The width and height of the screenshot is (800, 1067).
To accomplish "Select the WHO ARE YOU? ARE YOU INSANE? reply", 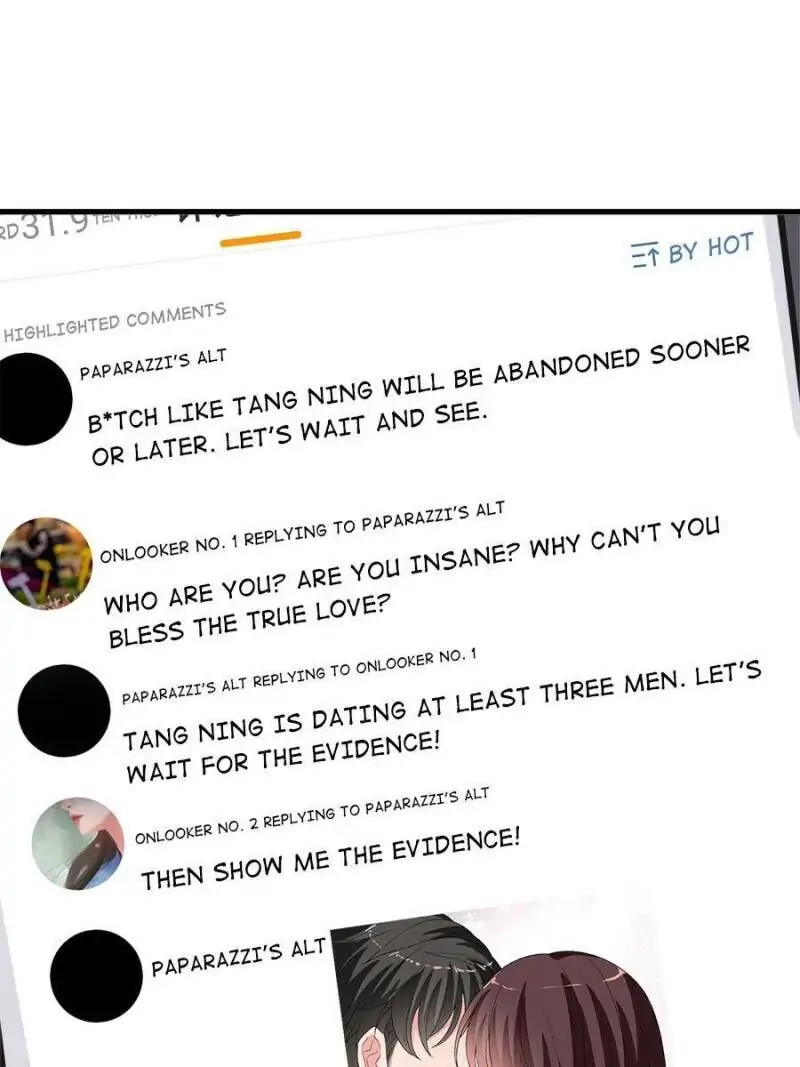I will coord(413,582).
